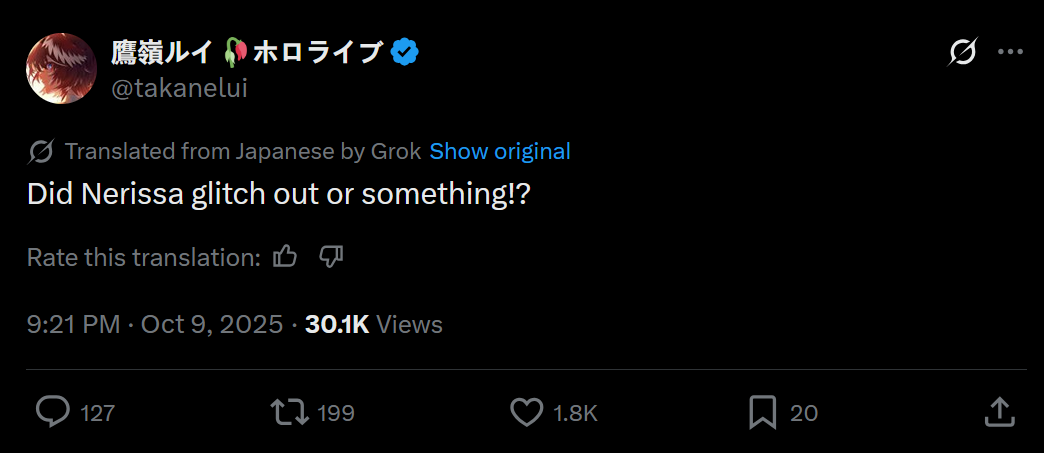1044x453 pixels.
Task: Open the Grok icon in the tweet header
Action: click(962, 52)
